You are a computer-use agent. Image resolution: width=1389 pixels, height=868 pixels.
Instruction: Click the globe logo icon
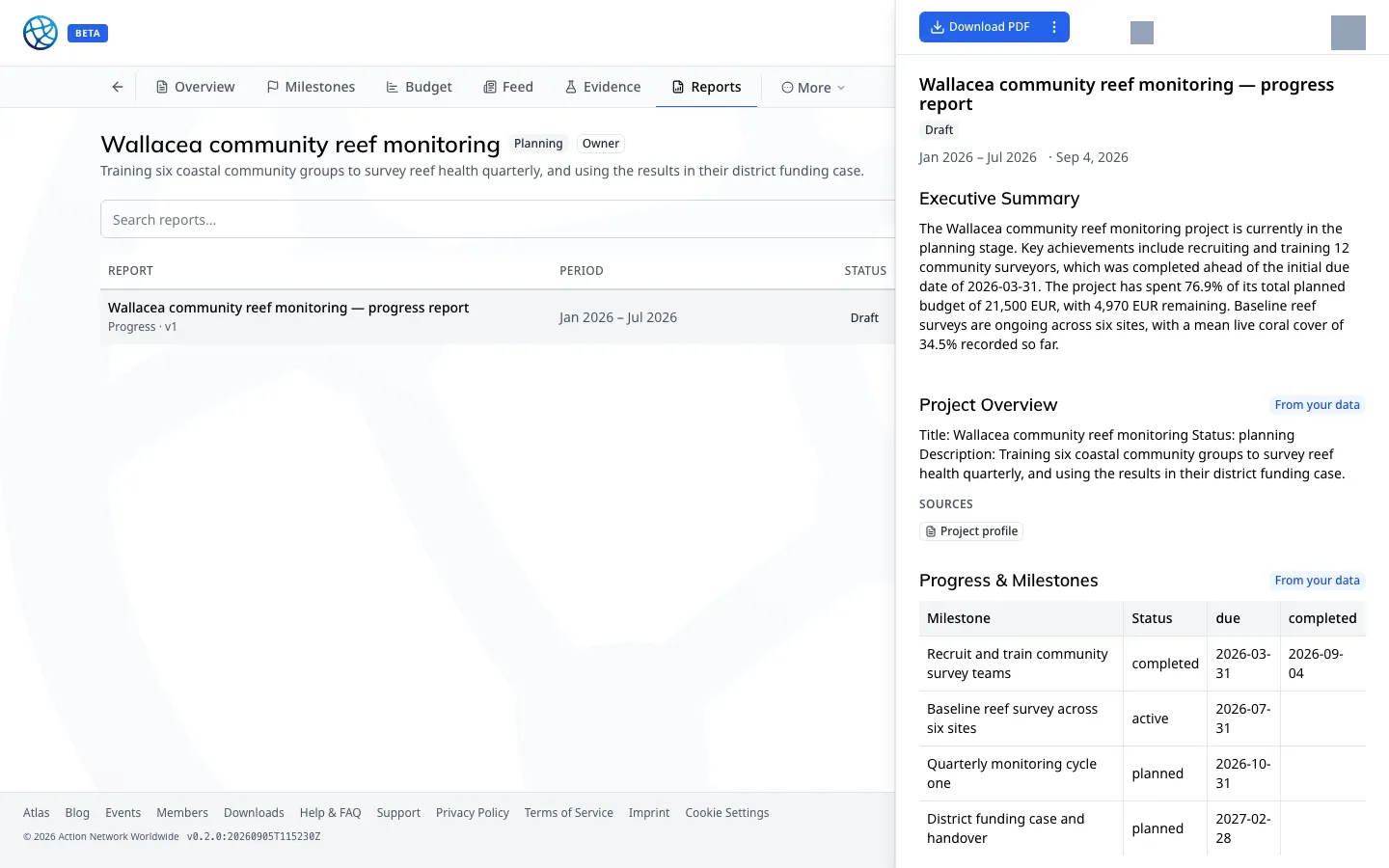click(41, 33)
